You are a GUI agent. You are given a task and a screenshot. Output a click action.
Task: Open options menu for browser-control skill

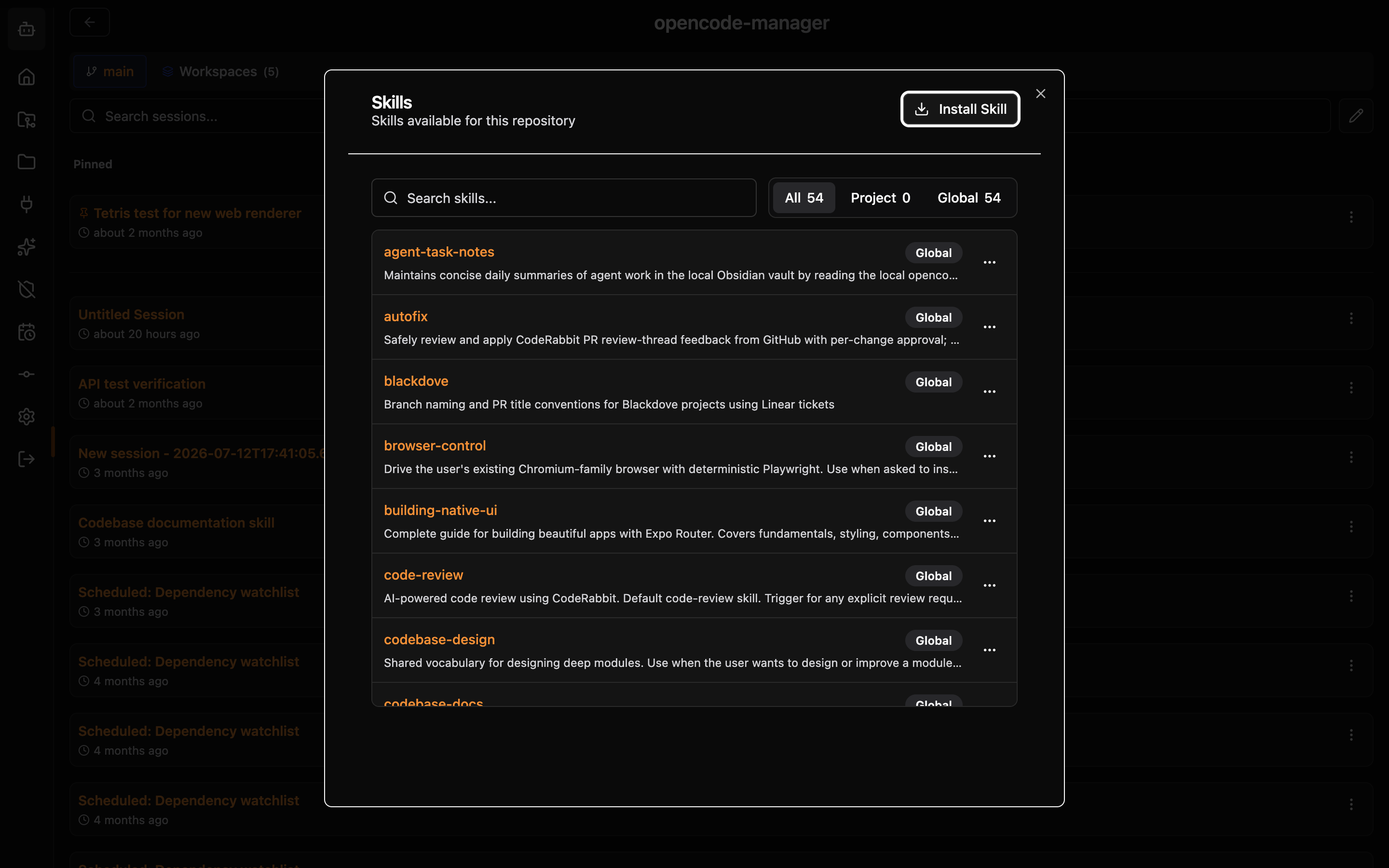point(990,456)
